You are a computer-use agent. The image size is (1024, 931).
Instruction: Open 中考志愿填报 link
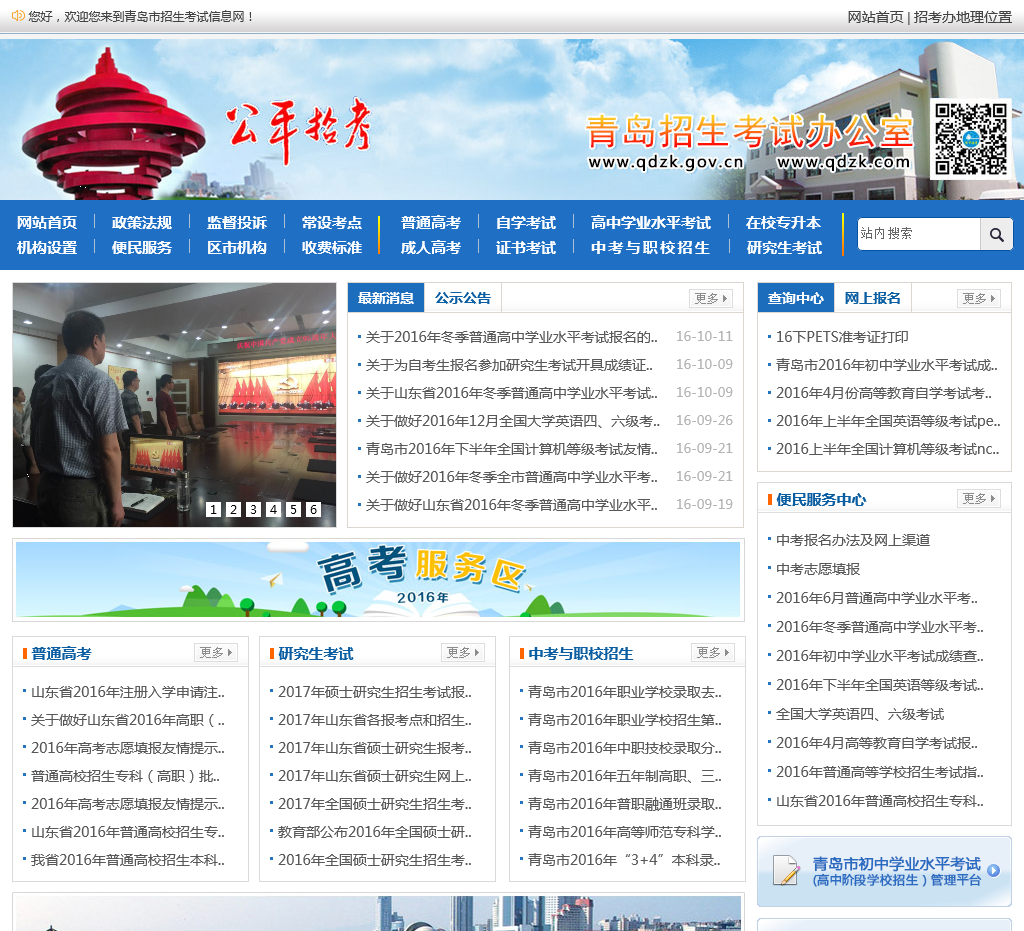pos(818,569)
